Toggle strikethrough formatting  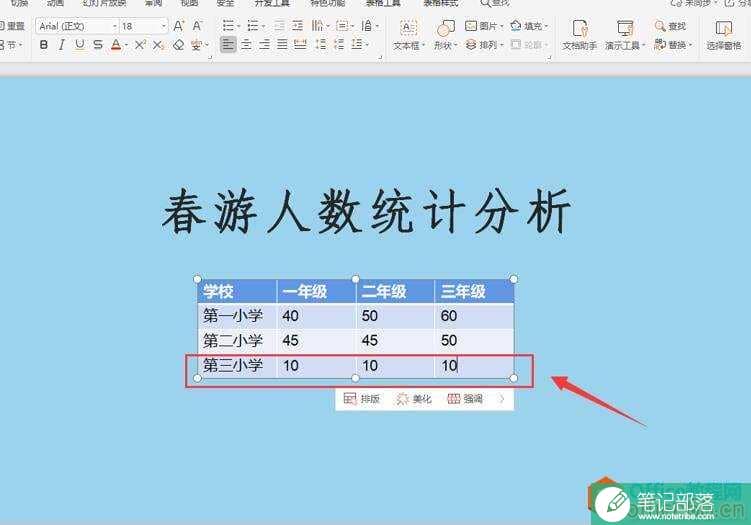tap(98, 45)
